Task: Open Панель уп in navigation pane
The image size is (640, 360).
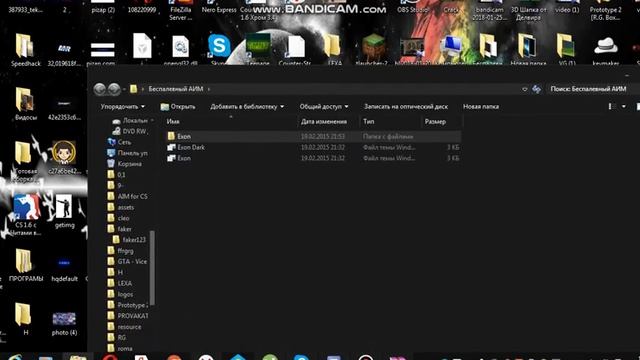Action: 127,153
